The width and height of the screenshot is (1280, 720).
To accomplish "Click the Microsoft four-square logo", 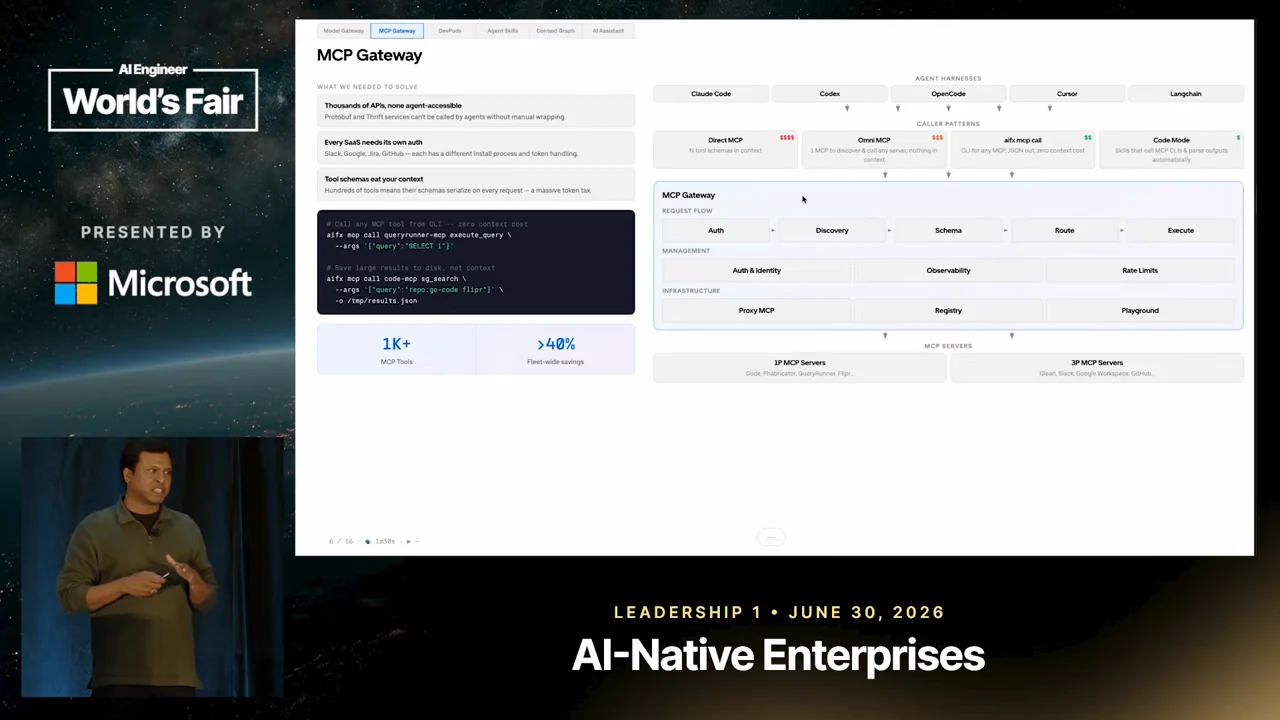I will [x=76, y=283].
